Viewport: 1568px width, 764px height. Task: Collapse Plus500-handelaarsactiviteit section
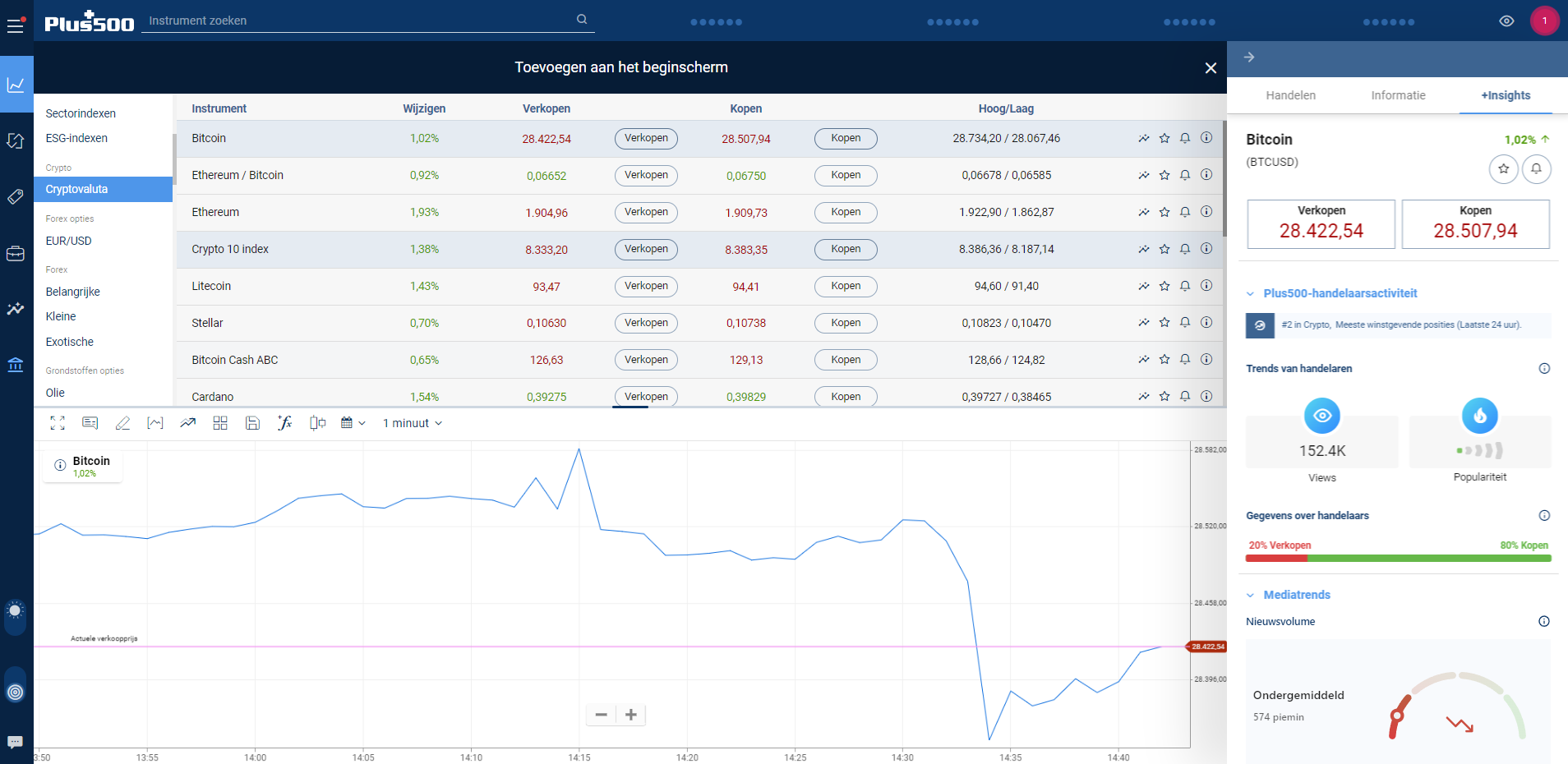pos(1250,293)
